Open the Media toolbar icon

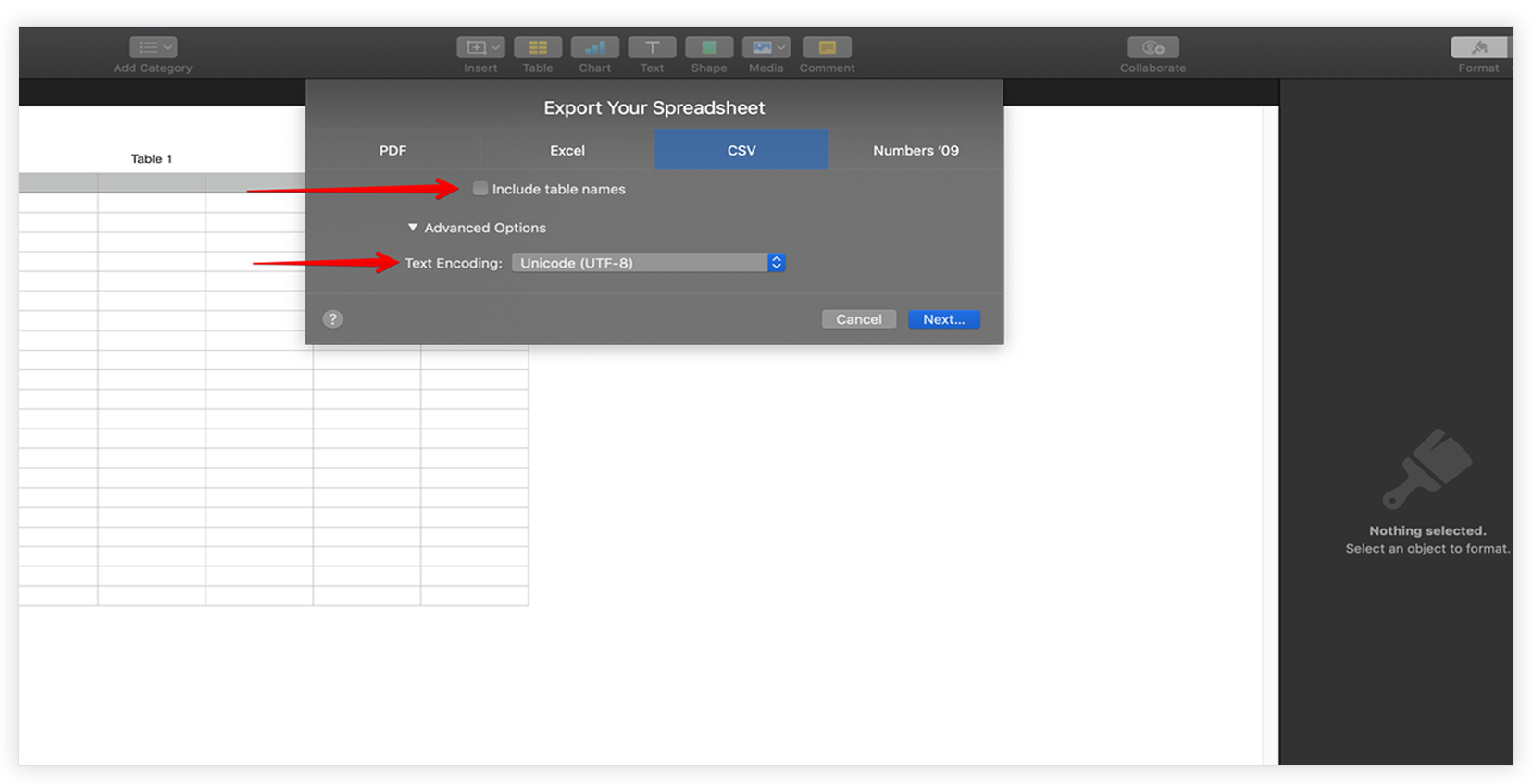[766, 47]
